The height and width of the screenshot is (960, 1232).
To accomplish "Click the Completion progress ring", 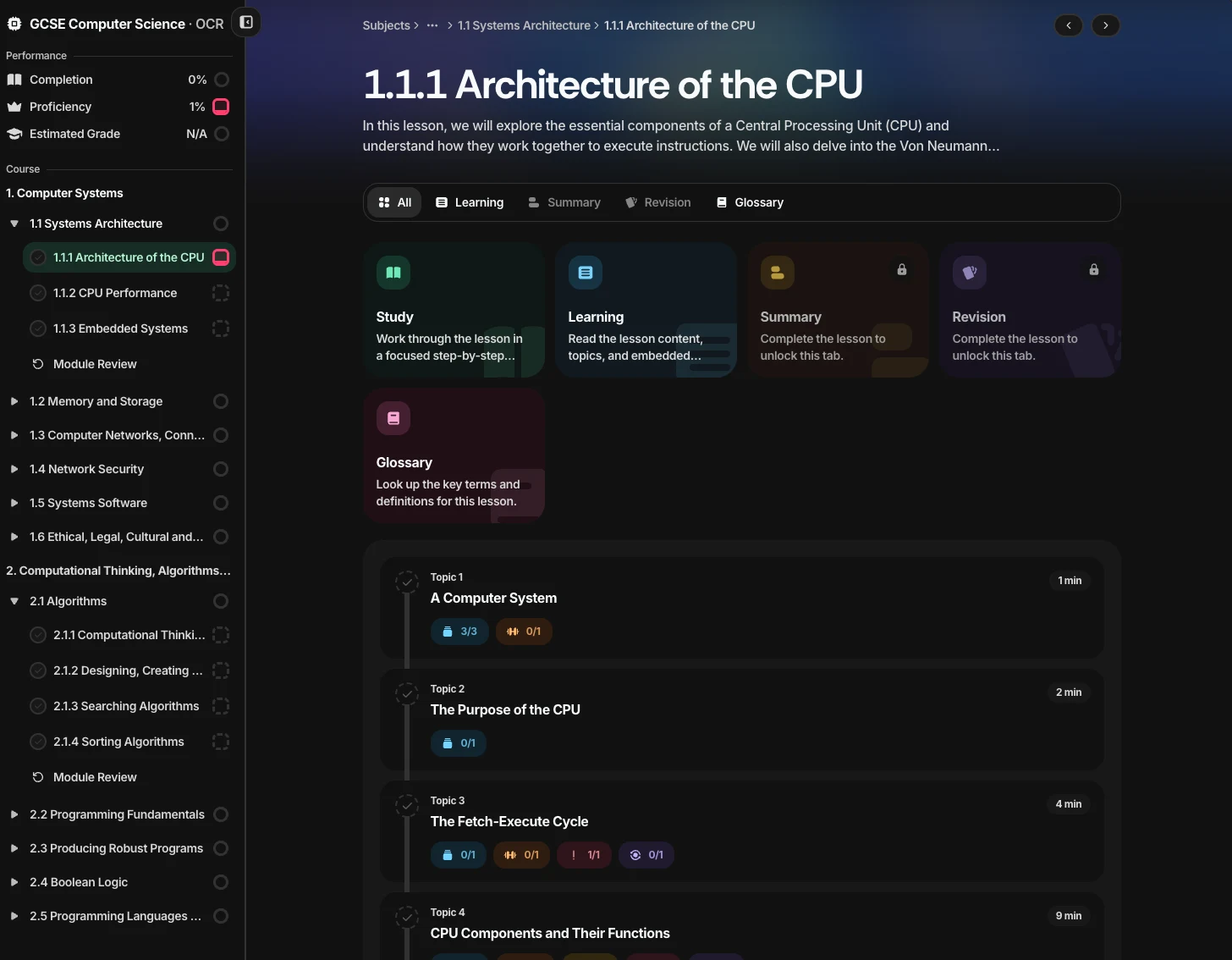I will tap(222, 80).
